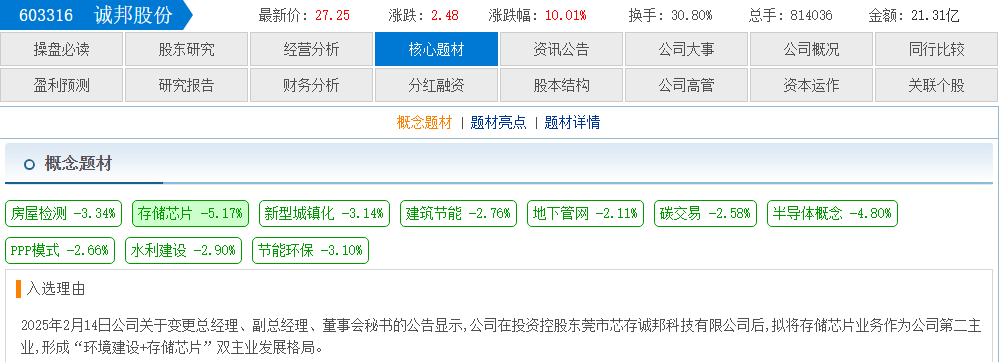Click the price change value 2.48
Screen dimensions: 999x362
[445, 15]
